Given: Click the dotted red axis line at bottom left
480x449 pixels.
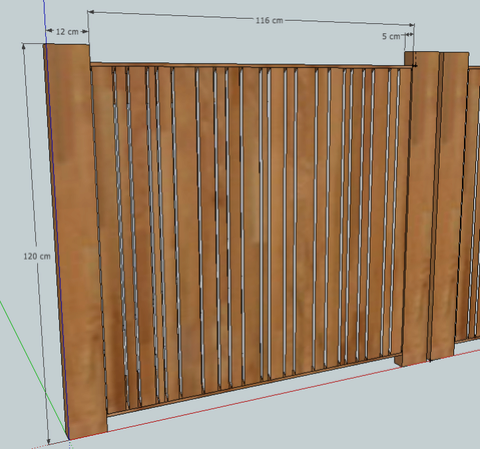Looking at the screenshot, I should point(50,445).
